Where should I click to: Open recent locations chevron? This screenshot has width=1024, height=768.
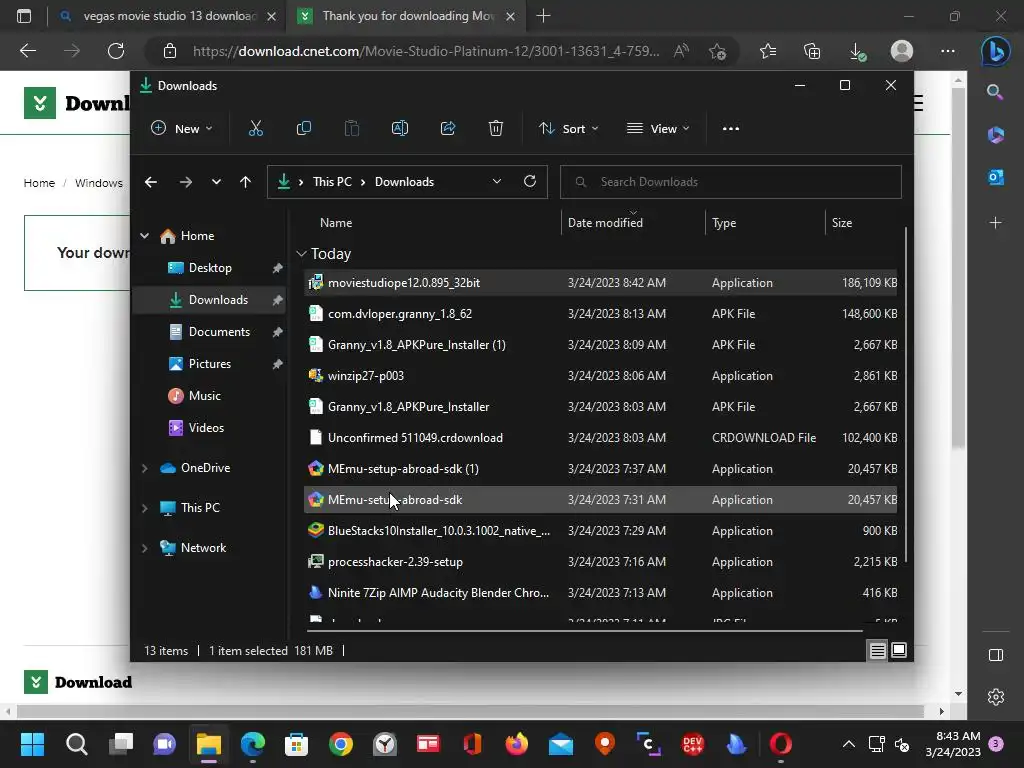216,182
